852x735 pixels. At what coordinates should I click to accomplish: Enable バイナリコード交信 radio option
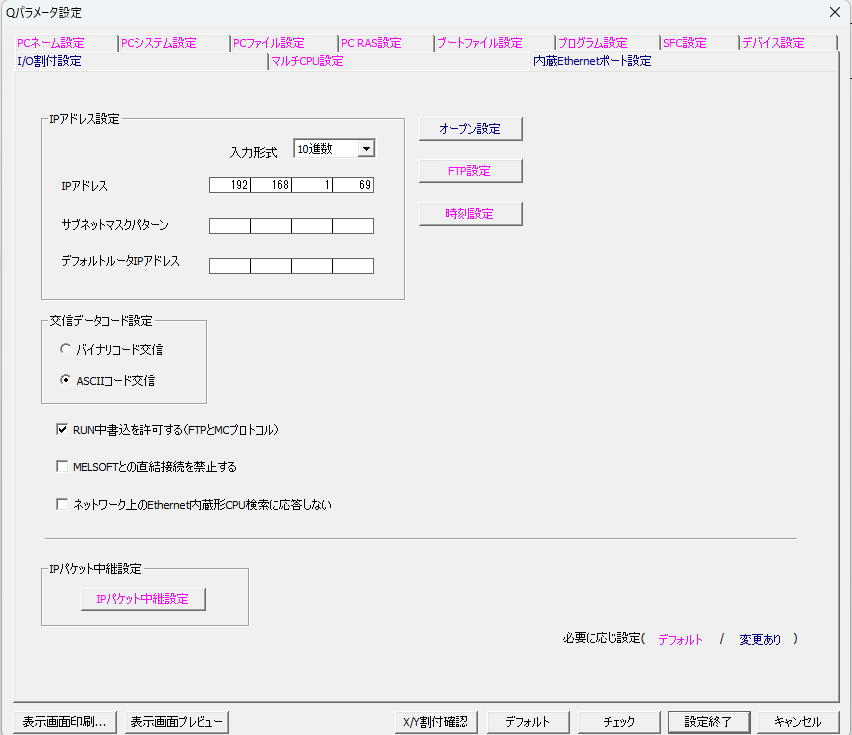click(66, 350)
